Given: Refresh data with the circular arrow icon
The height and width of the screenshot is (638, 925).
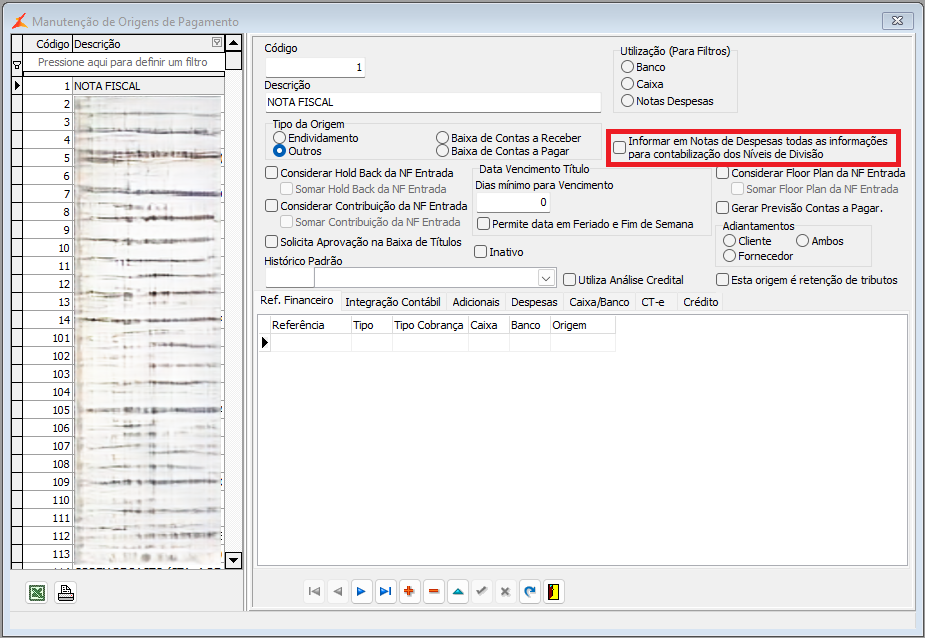Looking at the screenshot, I should [x=530, y=591].
